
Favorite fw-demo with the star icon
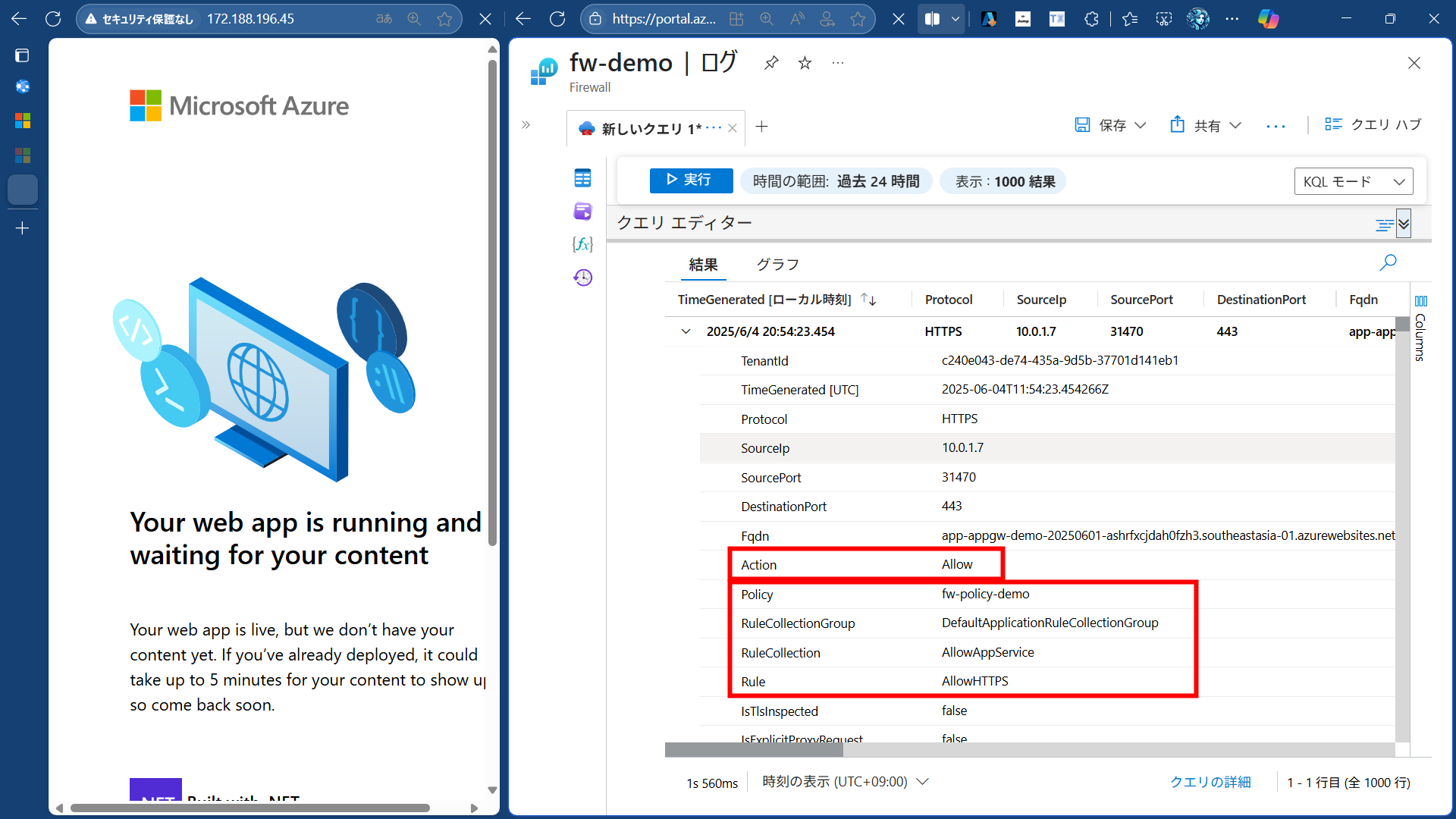[x=805, y=63]
